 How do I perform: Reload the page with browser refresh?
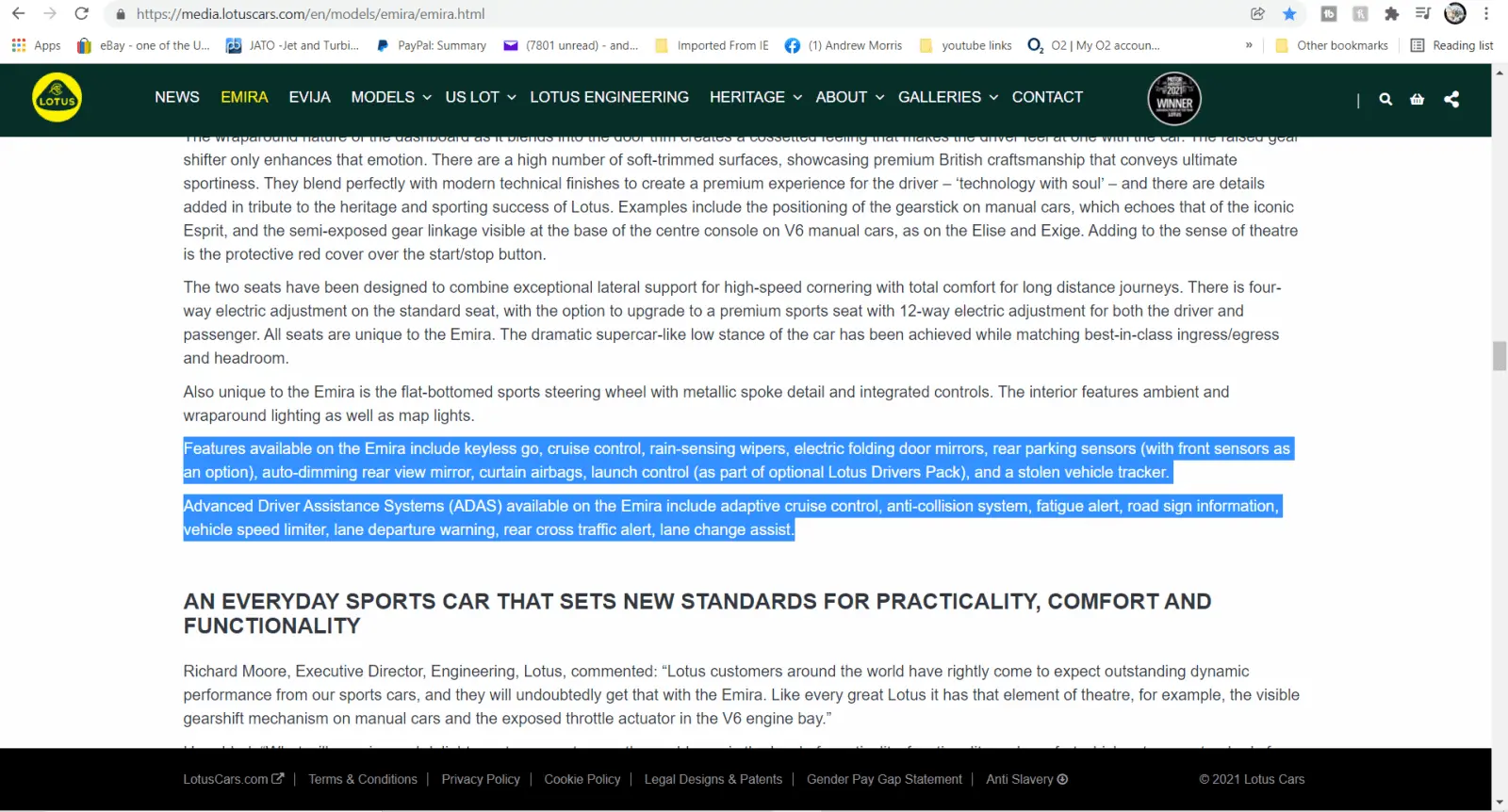pos(82,14)
